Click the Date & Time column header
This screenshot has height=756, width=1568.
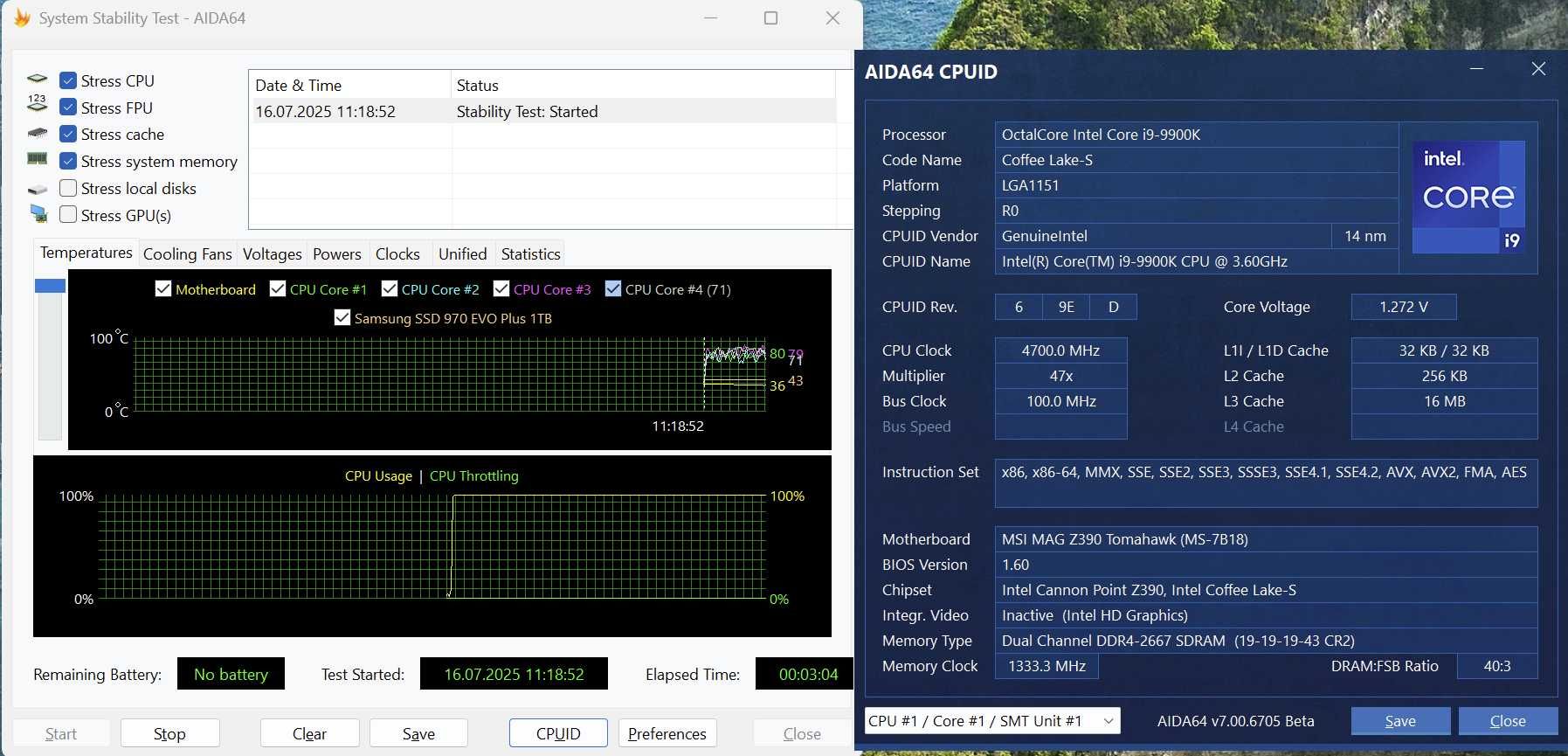point(349,85)
